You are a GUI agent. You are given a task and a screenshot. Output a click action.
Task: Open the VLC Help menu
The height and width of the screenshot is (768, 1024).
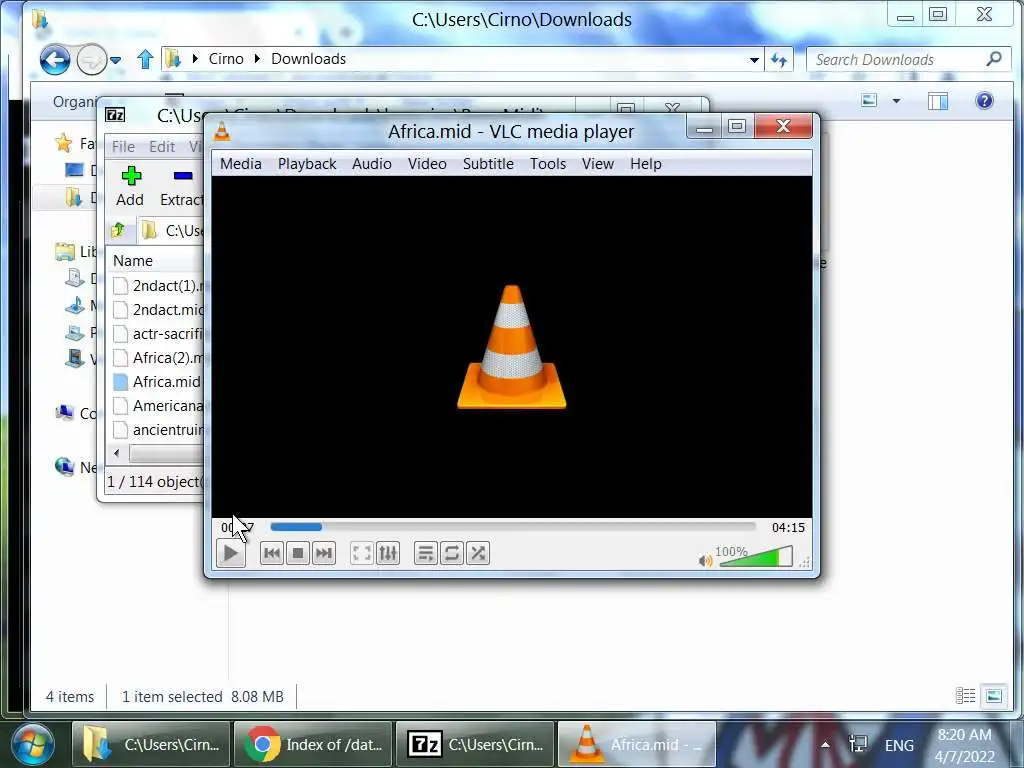(646, 164)
